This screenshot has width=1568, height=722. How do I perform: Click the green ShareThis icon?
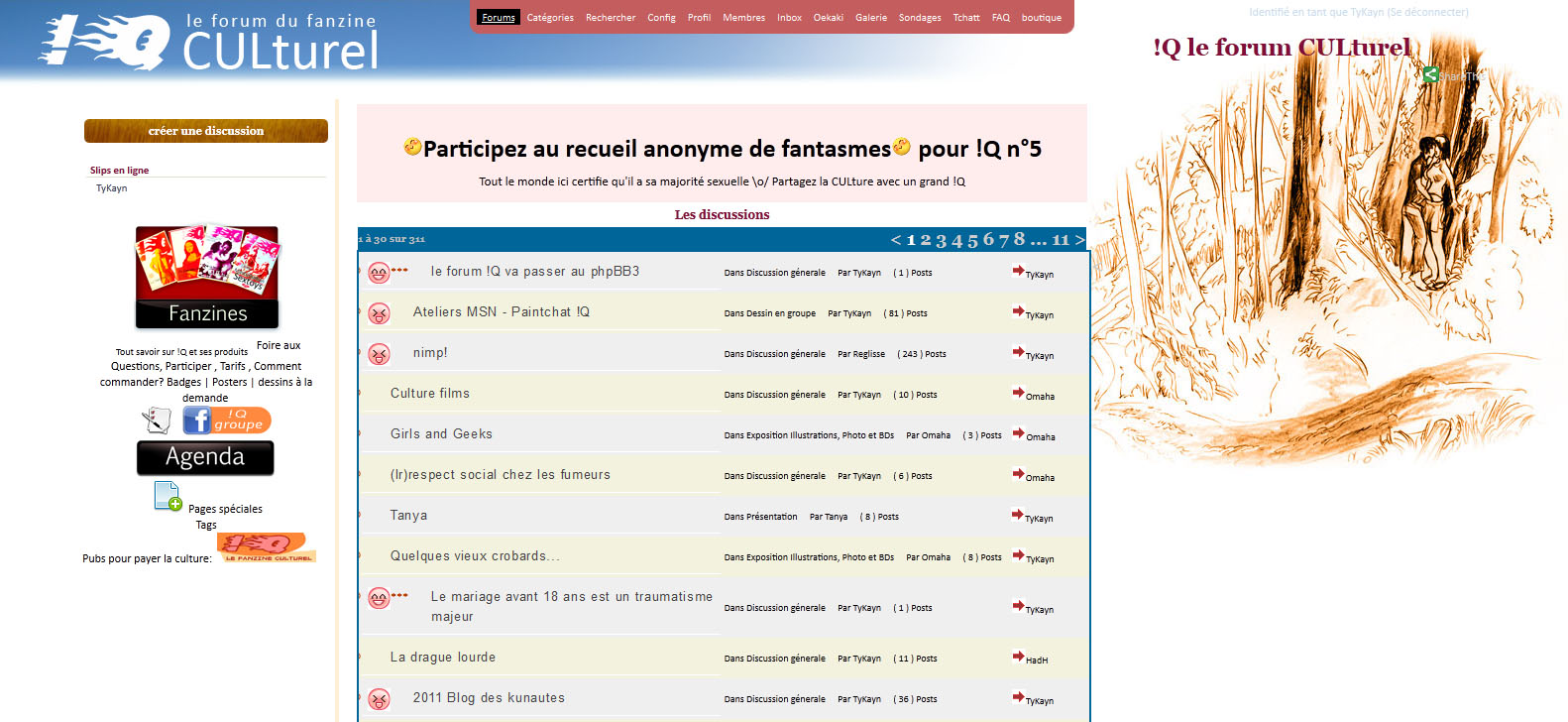click(x=1430, y=74)
